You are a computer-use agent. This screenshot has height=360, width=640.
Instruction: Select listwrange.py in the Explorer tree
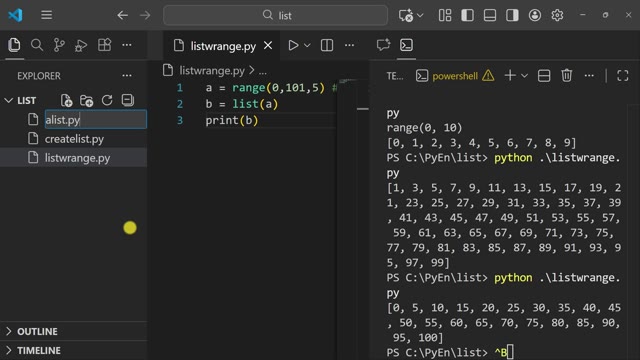point(73,158)
